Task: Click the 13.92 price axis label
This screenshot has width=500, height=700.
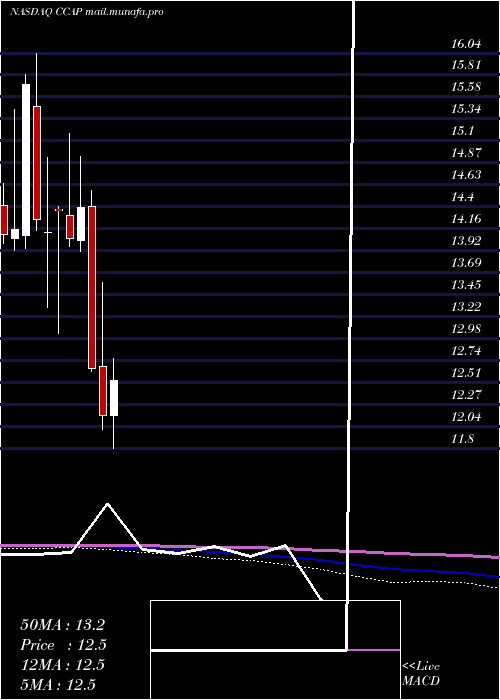Action: tap(466, 241)
